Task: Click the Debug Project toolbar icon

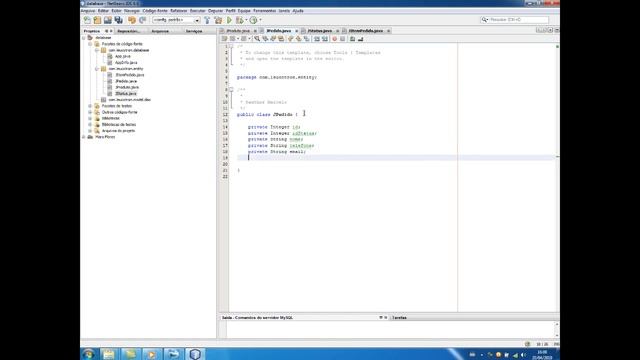Action: click(x=240, y=20)
